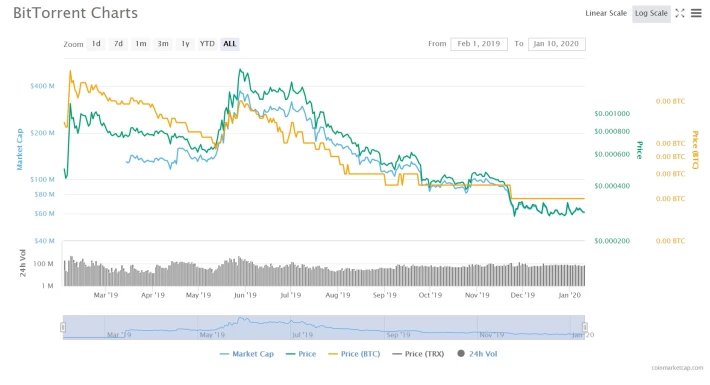Click the Mar '19 date axis label
The image size is (710, 385).
coord(106,295)
